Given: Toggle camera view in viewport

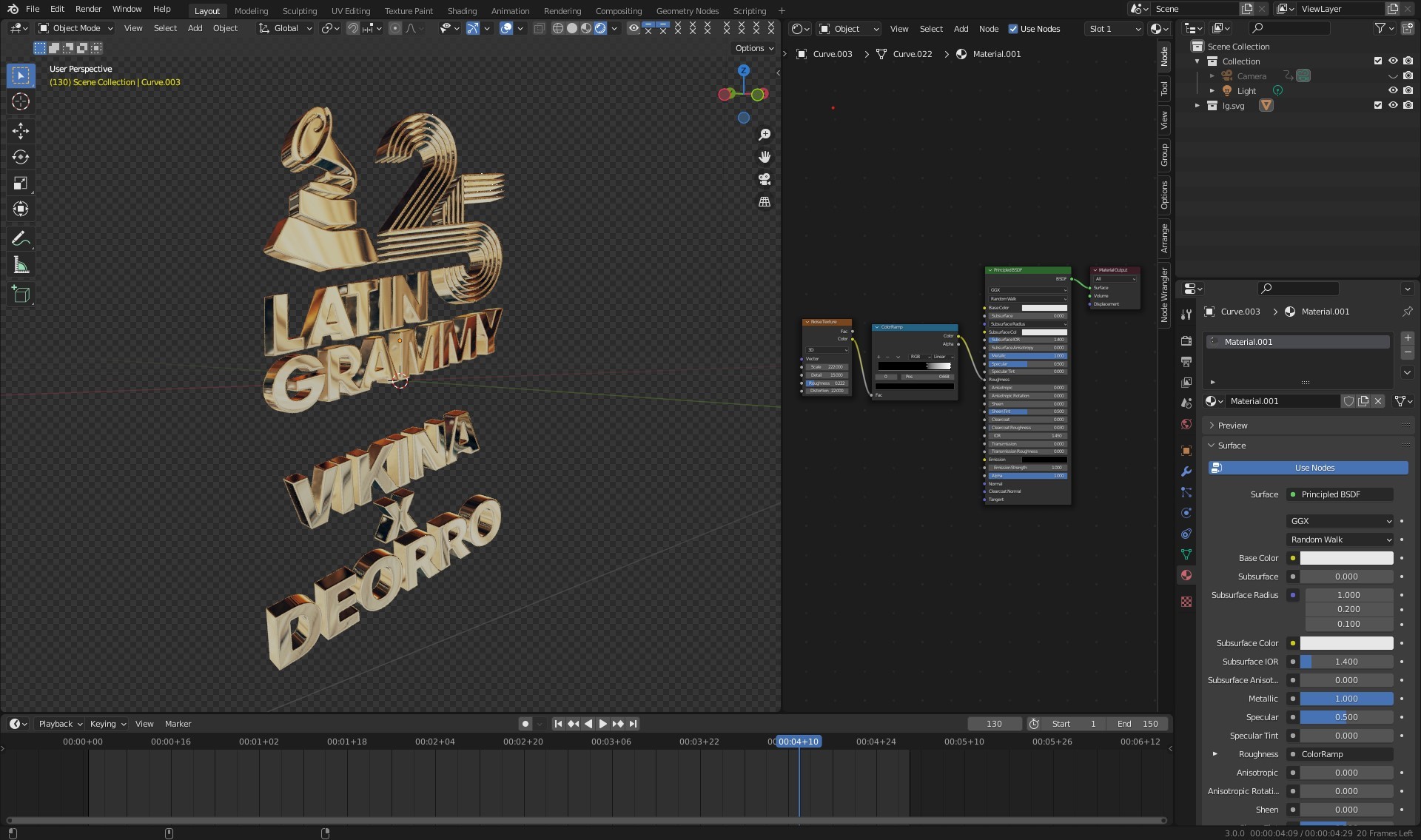Looking at the screenshot, I should 765,179.
